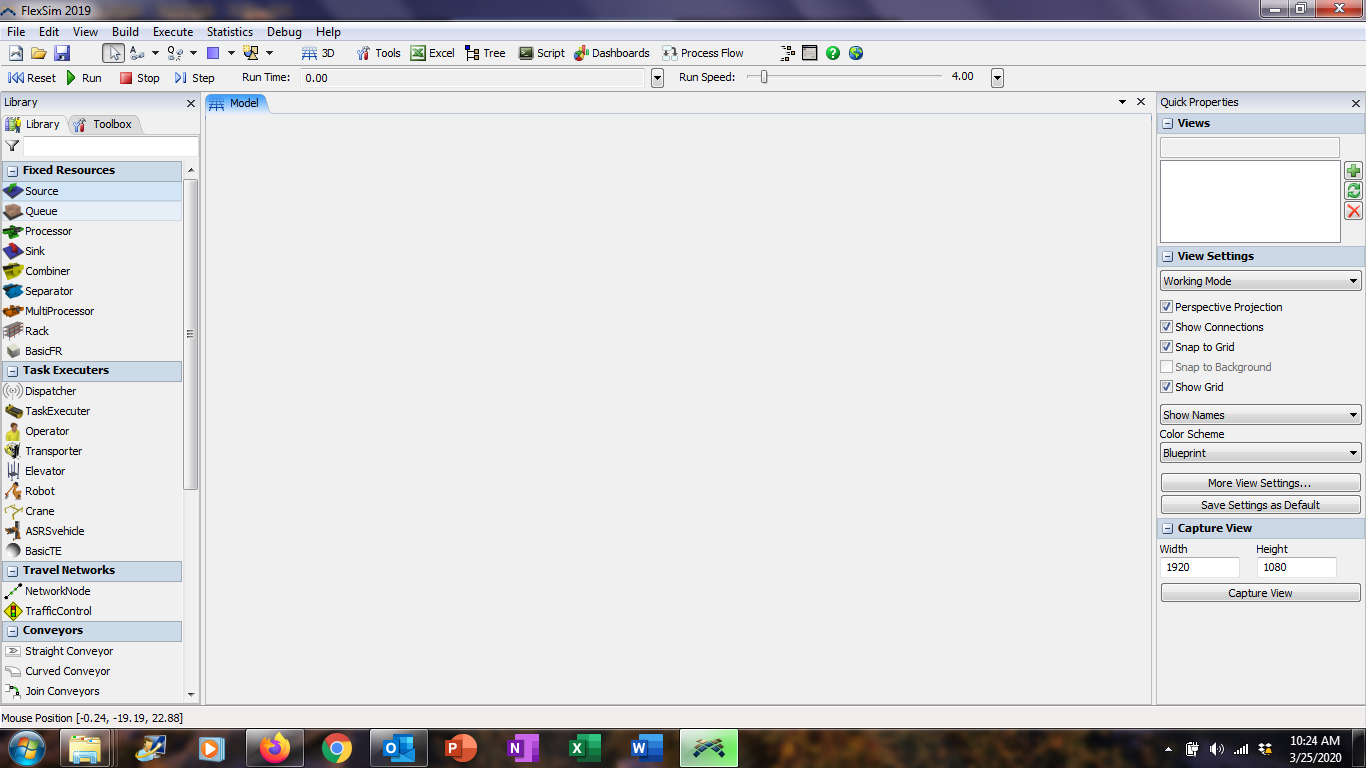Select the MultiProcessor library object

pyautogui.click(x=92, y=311)
